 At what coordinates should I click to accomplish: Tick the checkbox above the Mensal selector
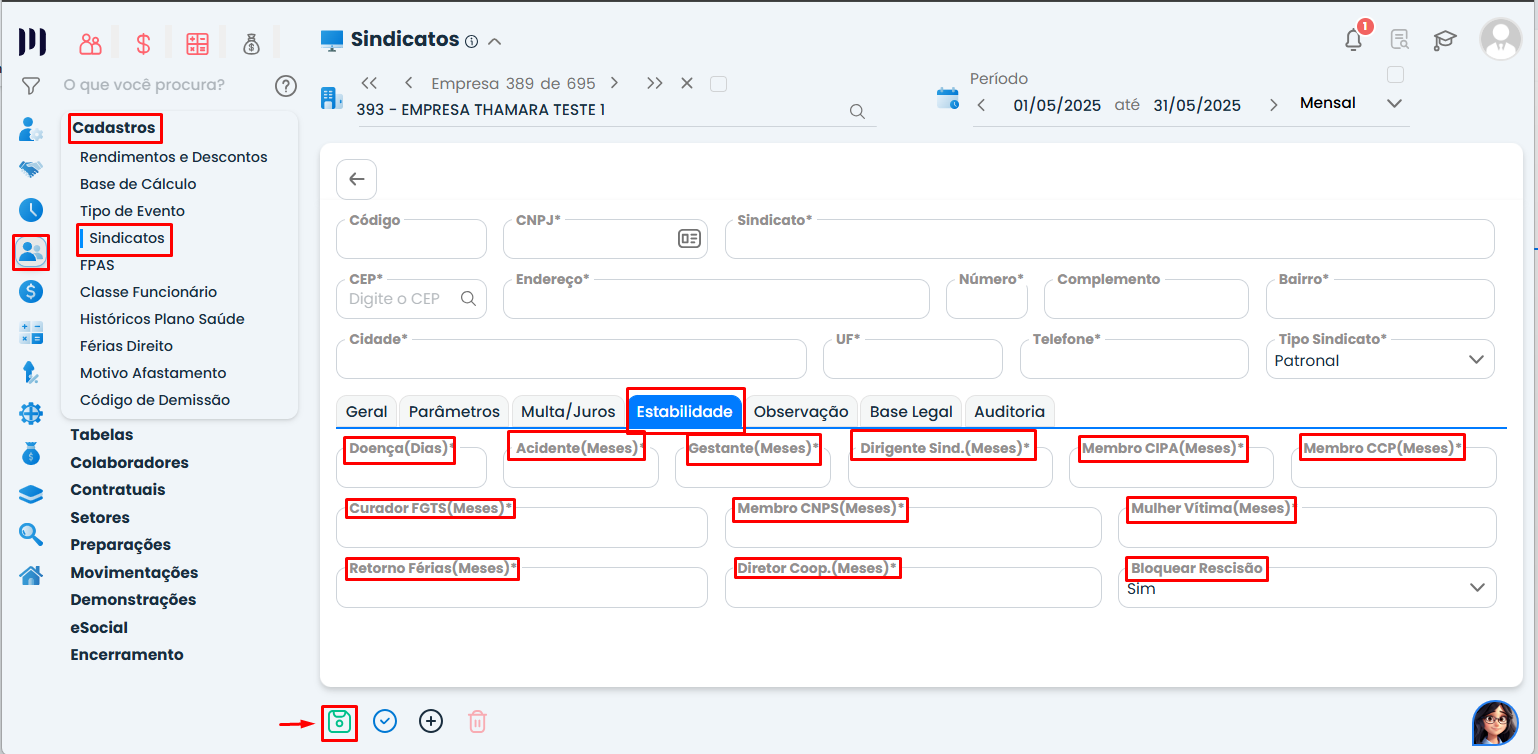coord(1396,74)
